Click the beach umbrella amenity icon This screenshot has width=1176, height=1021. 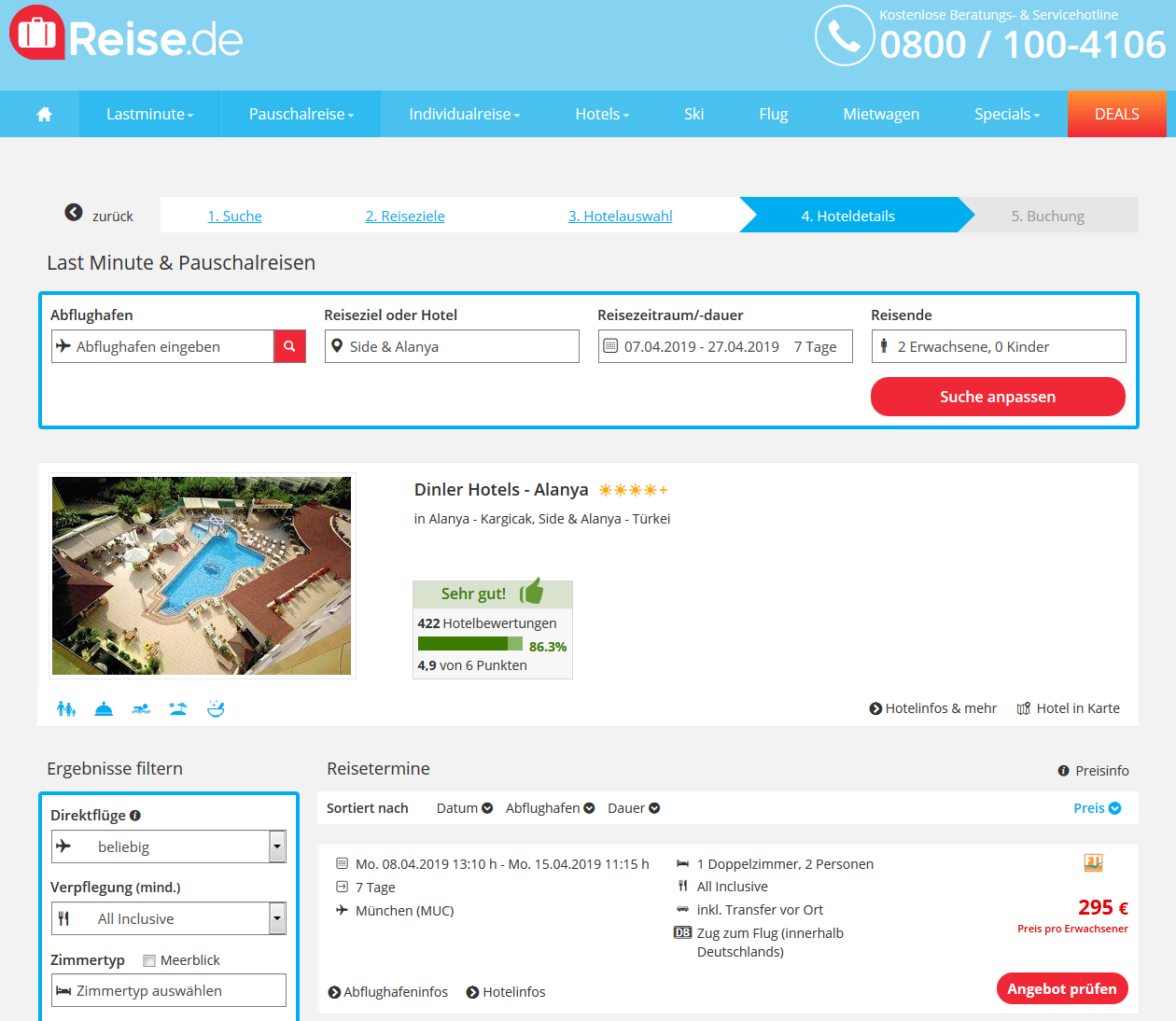tap(178, 708)
